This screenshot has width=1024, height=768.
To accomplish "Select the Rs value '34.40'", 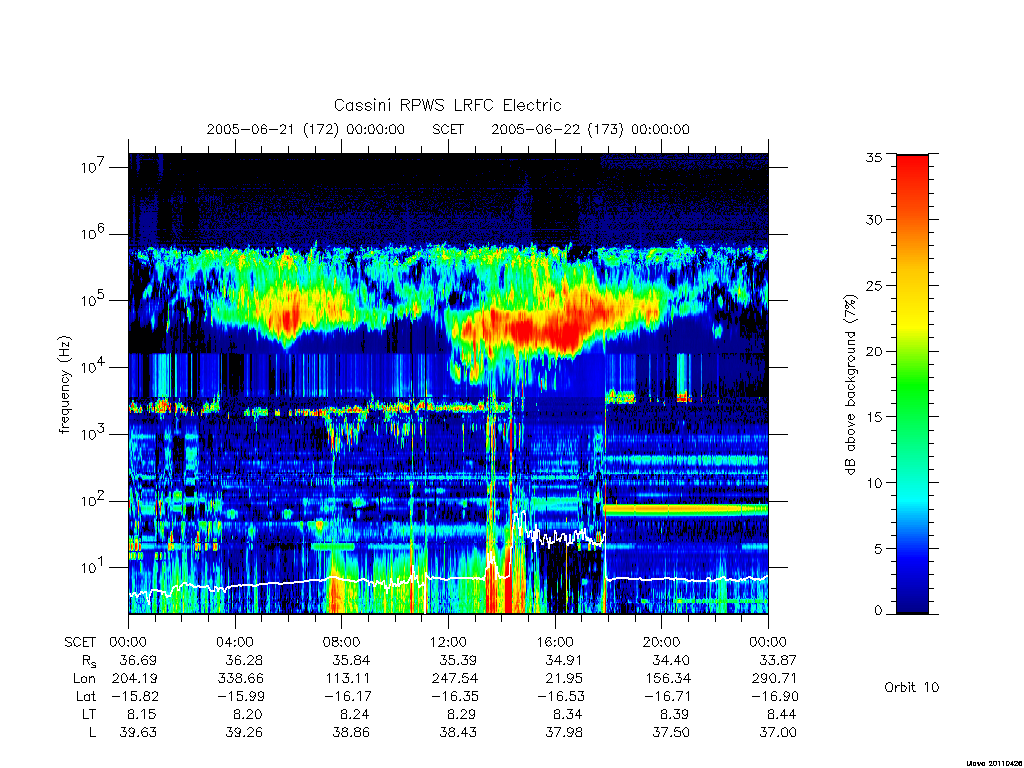I will [671, 660].
